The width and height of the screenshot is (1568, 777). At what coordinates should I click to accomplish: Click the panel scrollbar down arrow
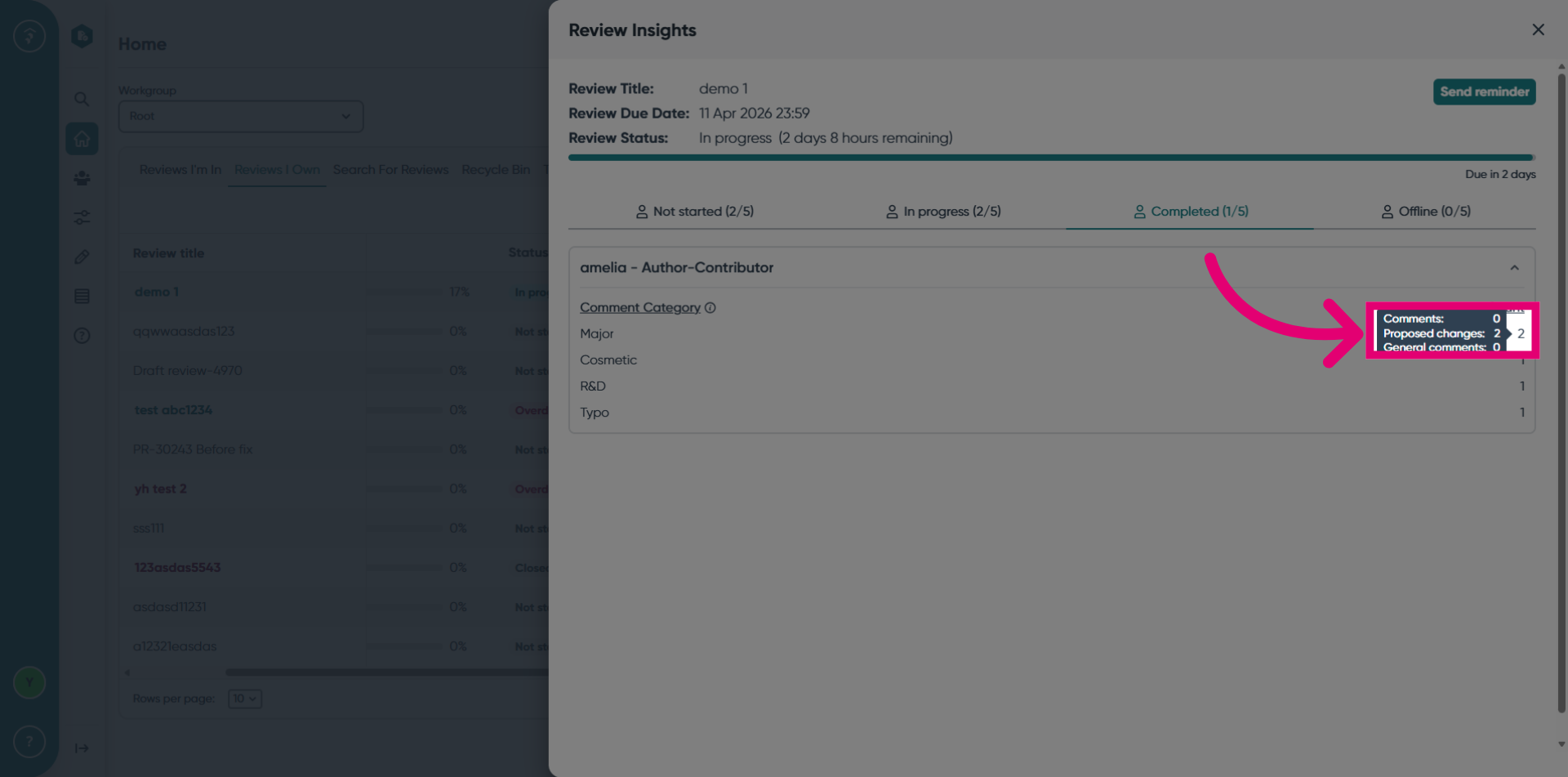pos(1561,744)
